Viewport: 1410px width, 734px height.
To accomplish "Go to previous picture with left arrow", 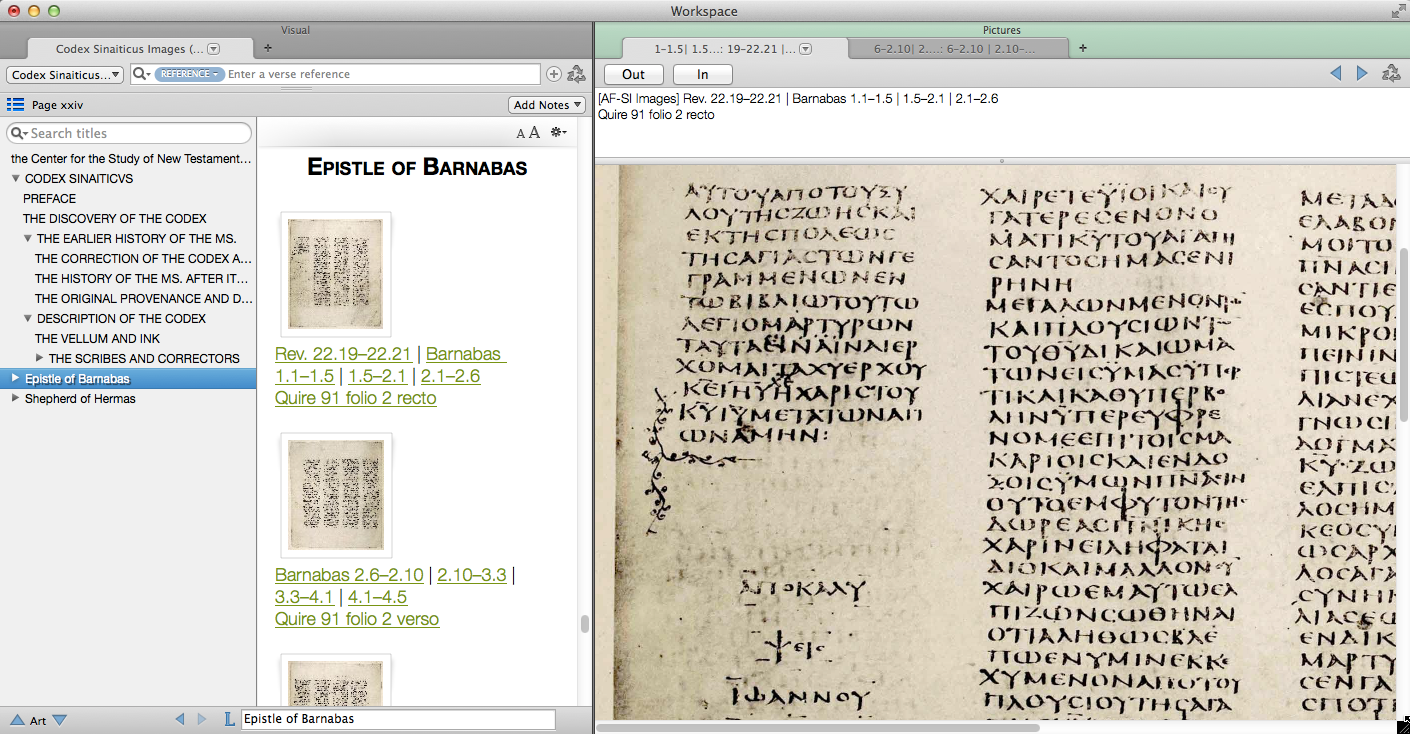I will point(1335,73).
